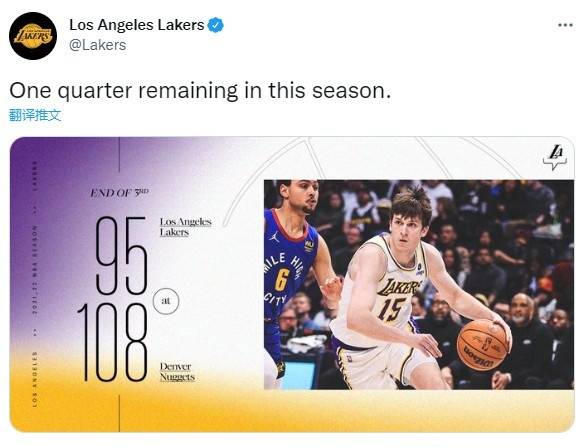Click the Nuggets score 108
Screen dimensions: 584x447
pyautogui.click(x=112, y=342)
